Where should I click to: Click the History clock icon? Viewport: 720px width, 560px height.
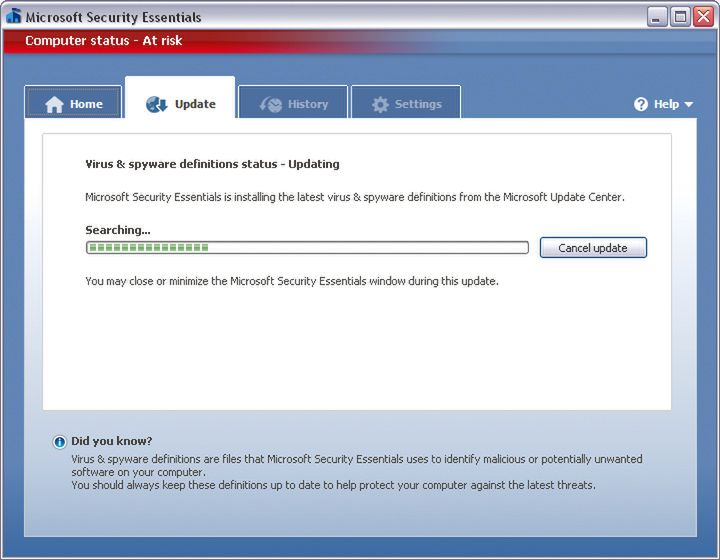coord(271,104)
